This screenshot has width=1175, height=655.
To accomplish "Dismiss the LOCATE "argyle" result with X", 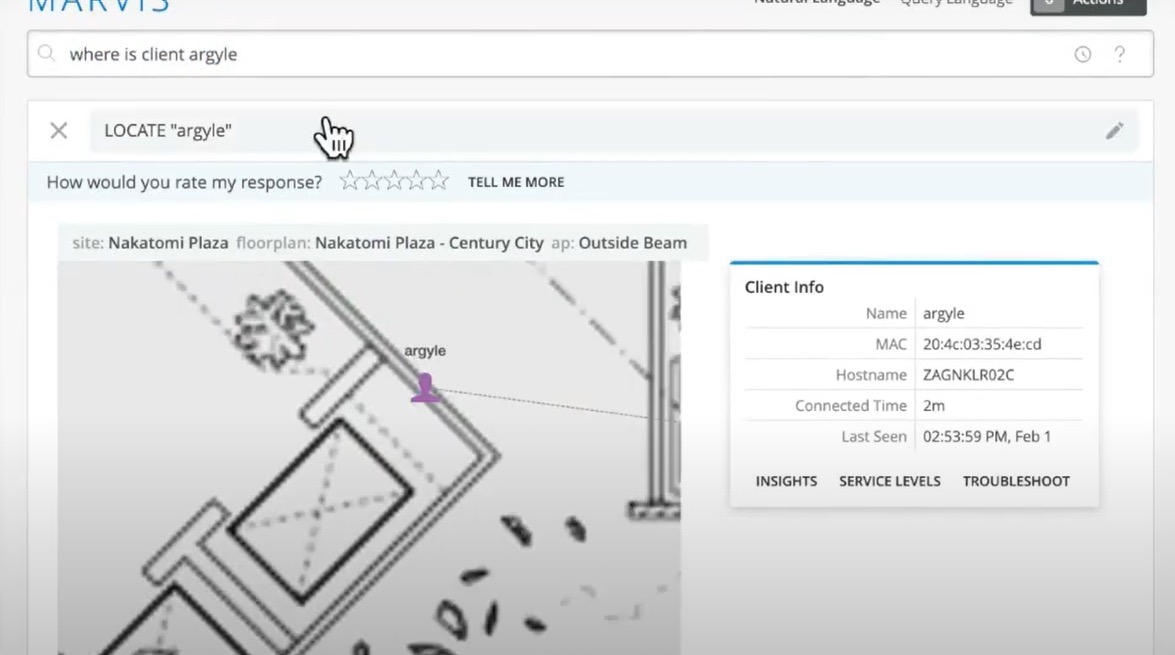I will point(59,131).
